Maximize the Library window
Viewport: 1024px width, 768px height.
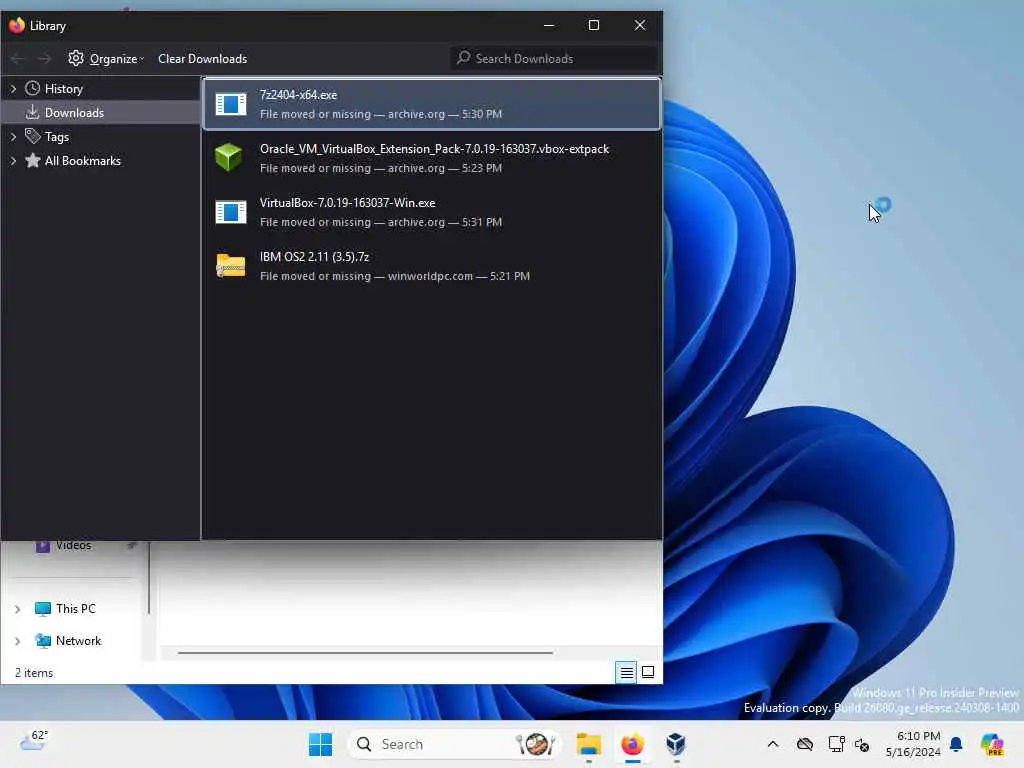(594, 25)
